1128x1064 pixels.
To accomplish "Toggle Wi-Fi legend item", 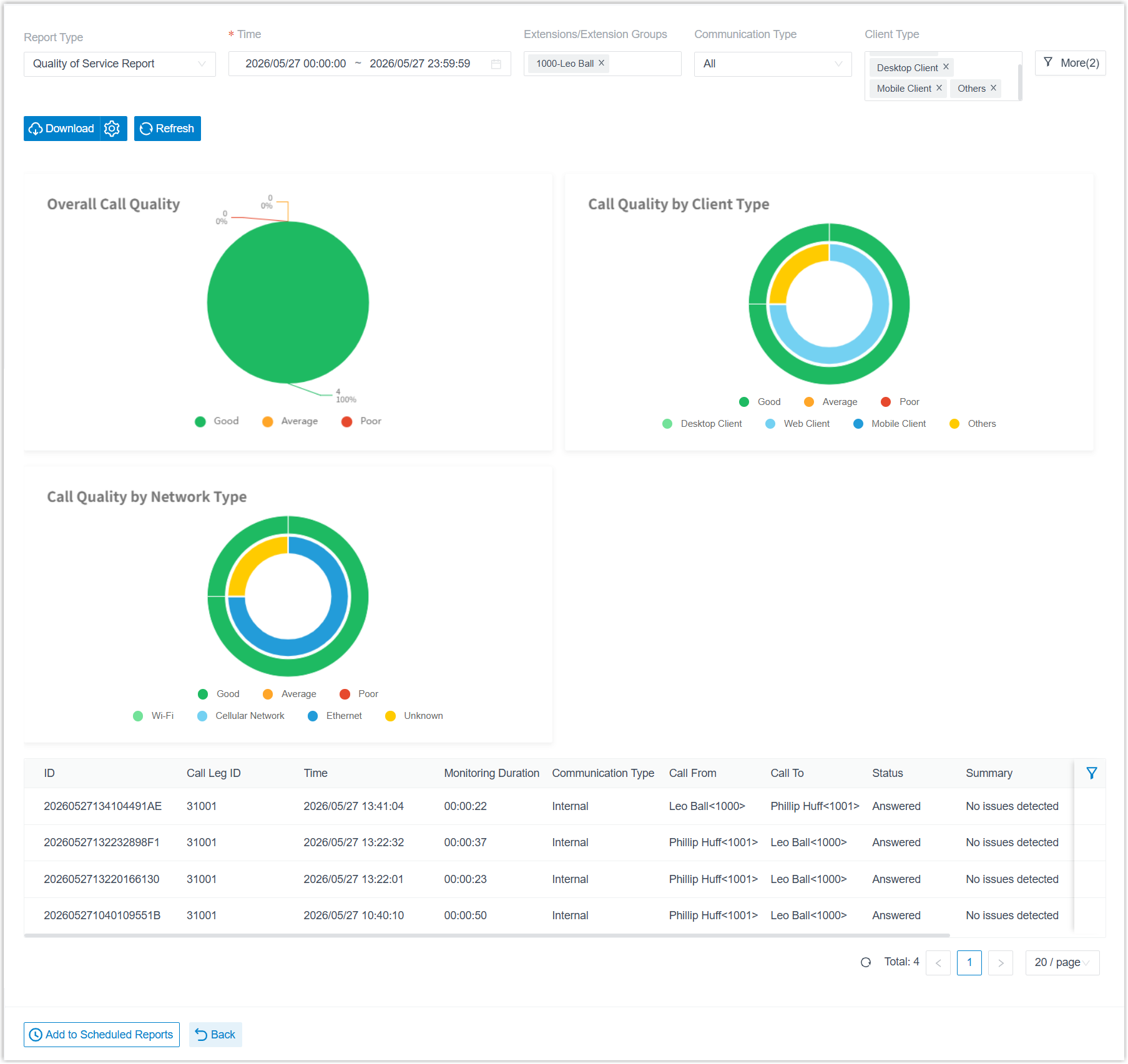I will click(x=154, y=716).
